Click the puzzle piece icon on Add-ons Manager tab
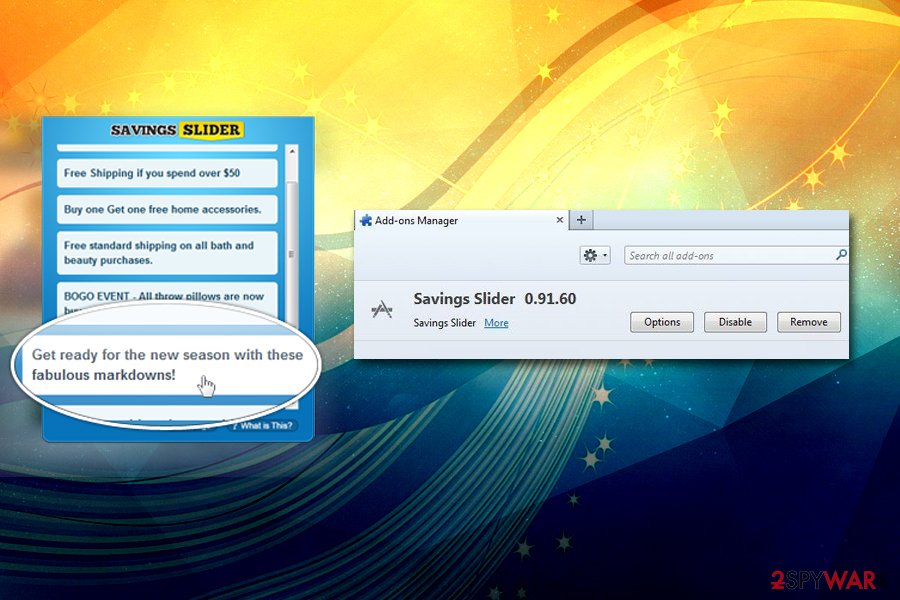900x600 pixels. [x=366, y=220]
